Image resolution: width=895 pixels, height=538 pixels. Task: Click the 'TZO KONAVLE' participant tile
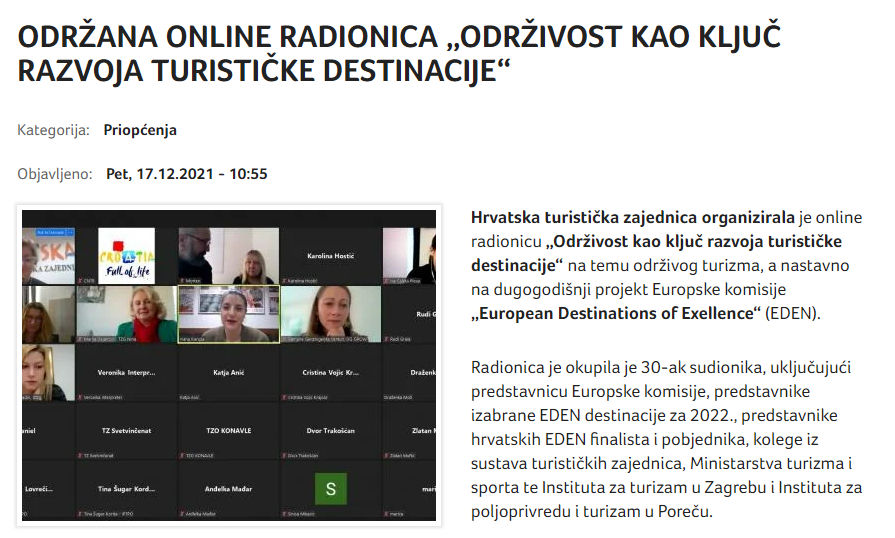point(228,430)
